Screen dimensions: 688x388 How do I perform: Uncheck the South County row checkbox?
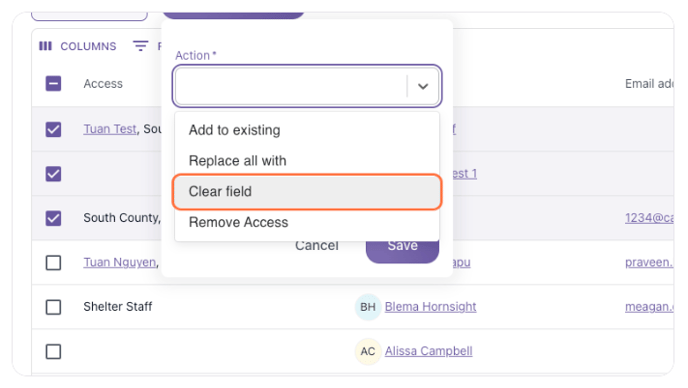tap(54, 218)
